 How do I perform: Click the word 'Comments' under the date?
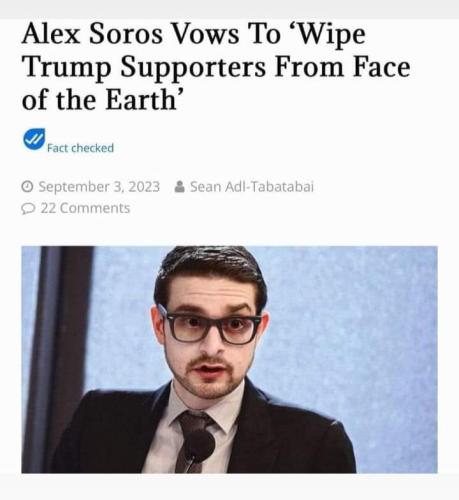click(95, 208)
